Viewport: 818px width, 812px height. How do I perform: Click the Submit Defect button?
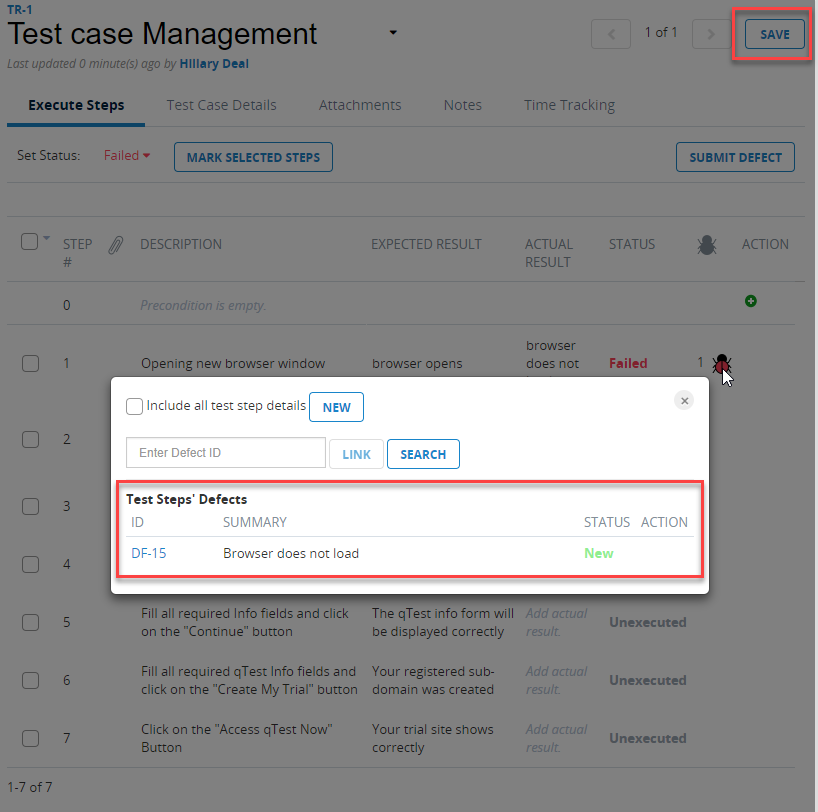tap(735, 157)
